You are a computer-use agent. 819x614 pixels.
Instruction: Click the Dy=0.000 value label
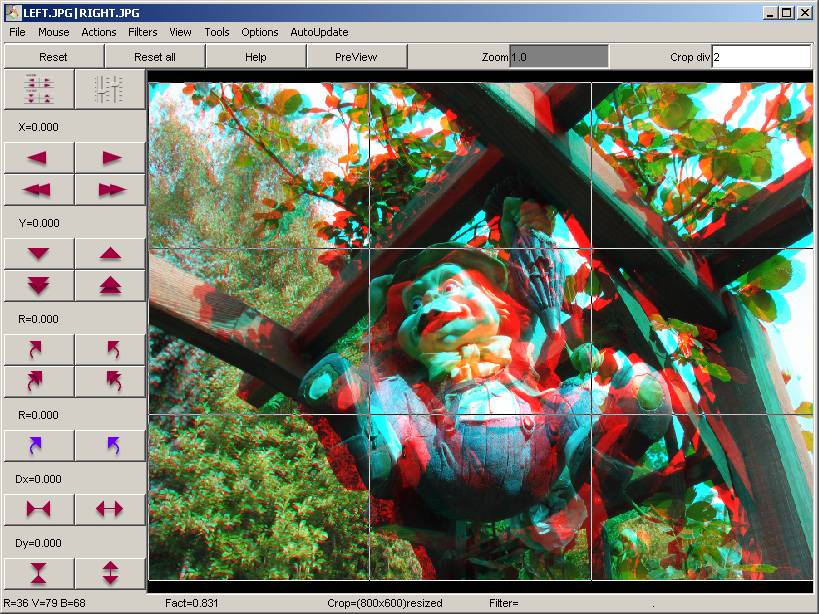tap(38, 543)
